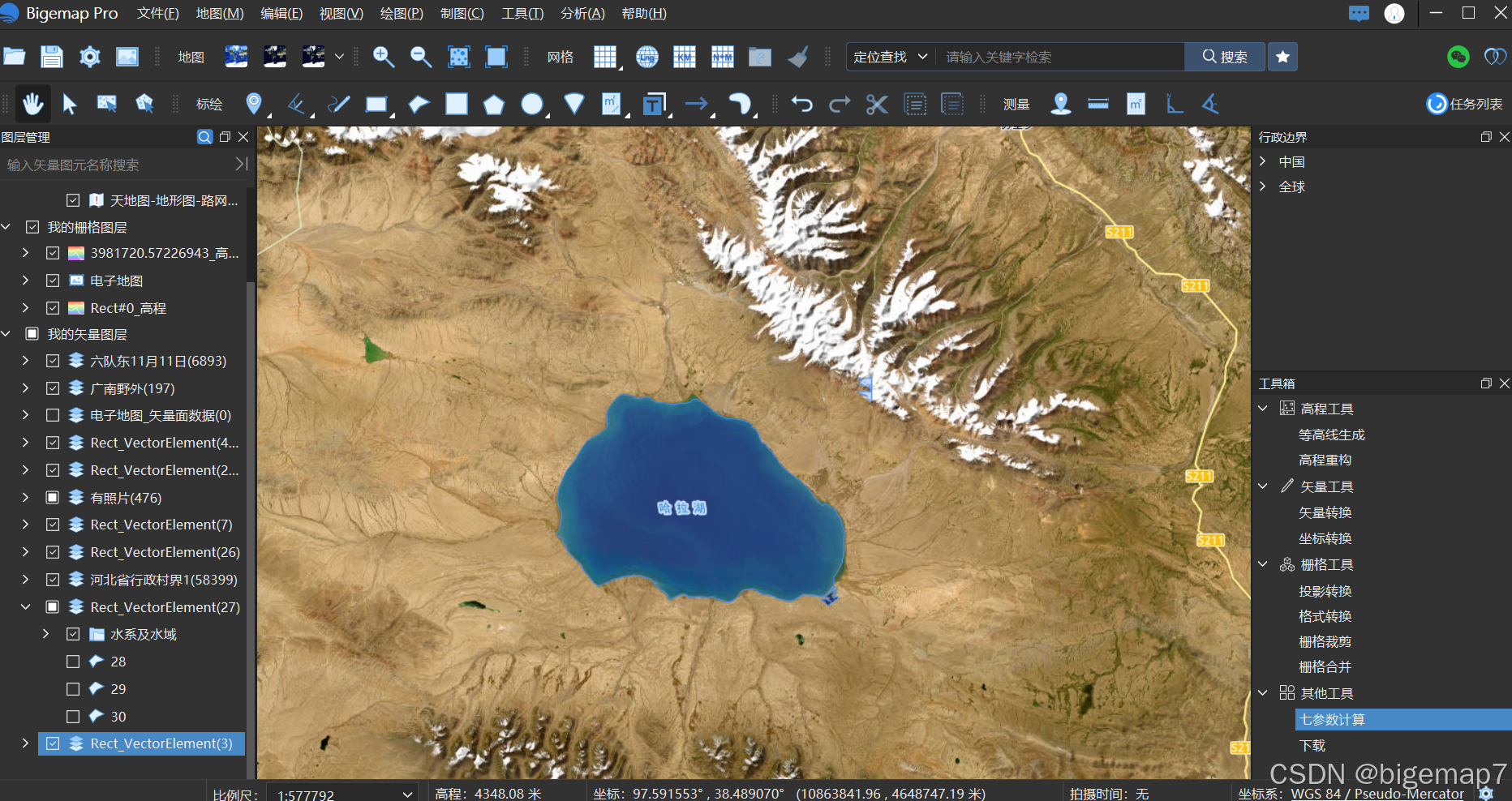The height and width of the screenshot is (801, 1512).
Task: Click the broom clear tool icon
Action: pos(798,57)
